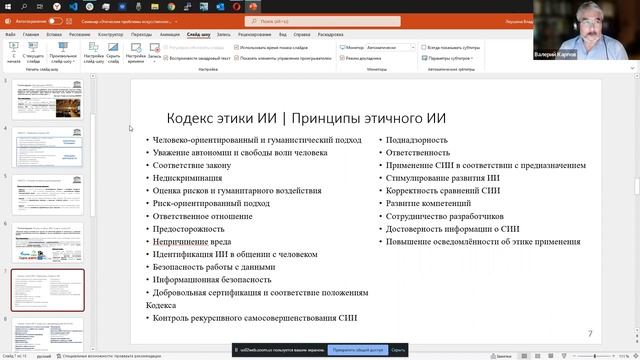Screen dimensions: 640x360
Task: Open slide show setup (Настройка слайд-шоу)
Action: (x=93, y=52)
